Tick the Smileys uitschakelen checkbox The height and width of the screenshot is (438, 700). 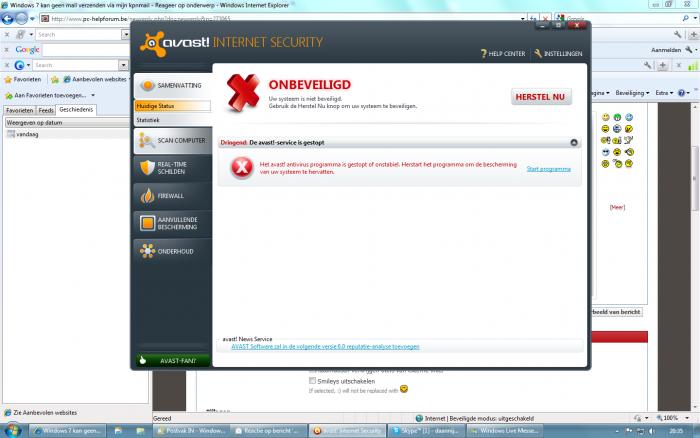point(312,381)
